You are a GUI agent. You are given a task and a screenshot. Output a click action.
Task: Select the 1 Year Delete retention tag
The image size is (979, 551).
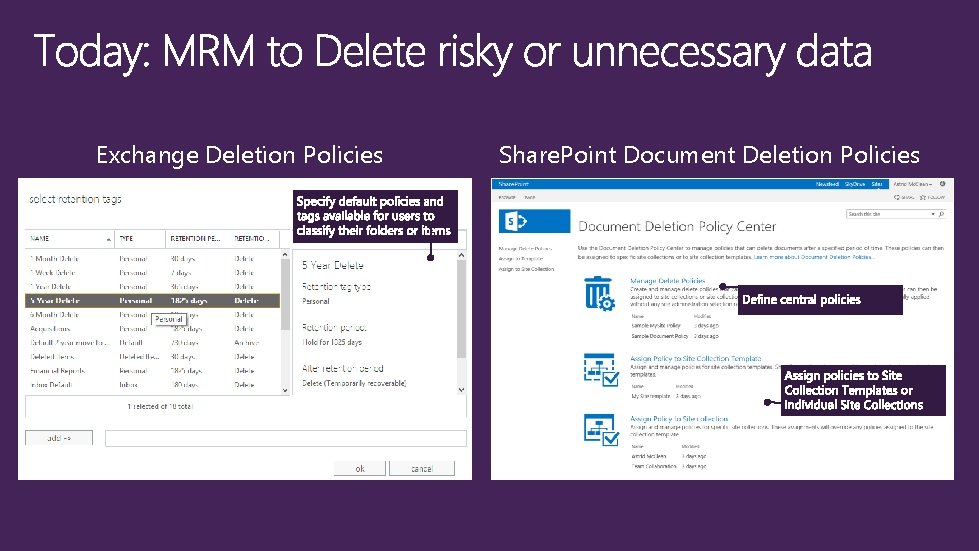(x=152, y=286)
